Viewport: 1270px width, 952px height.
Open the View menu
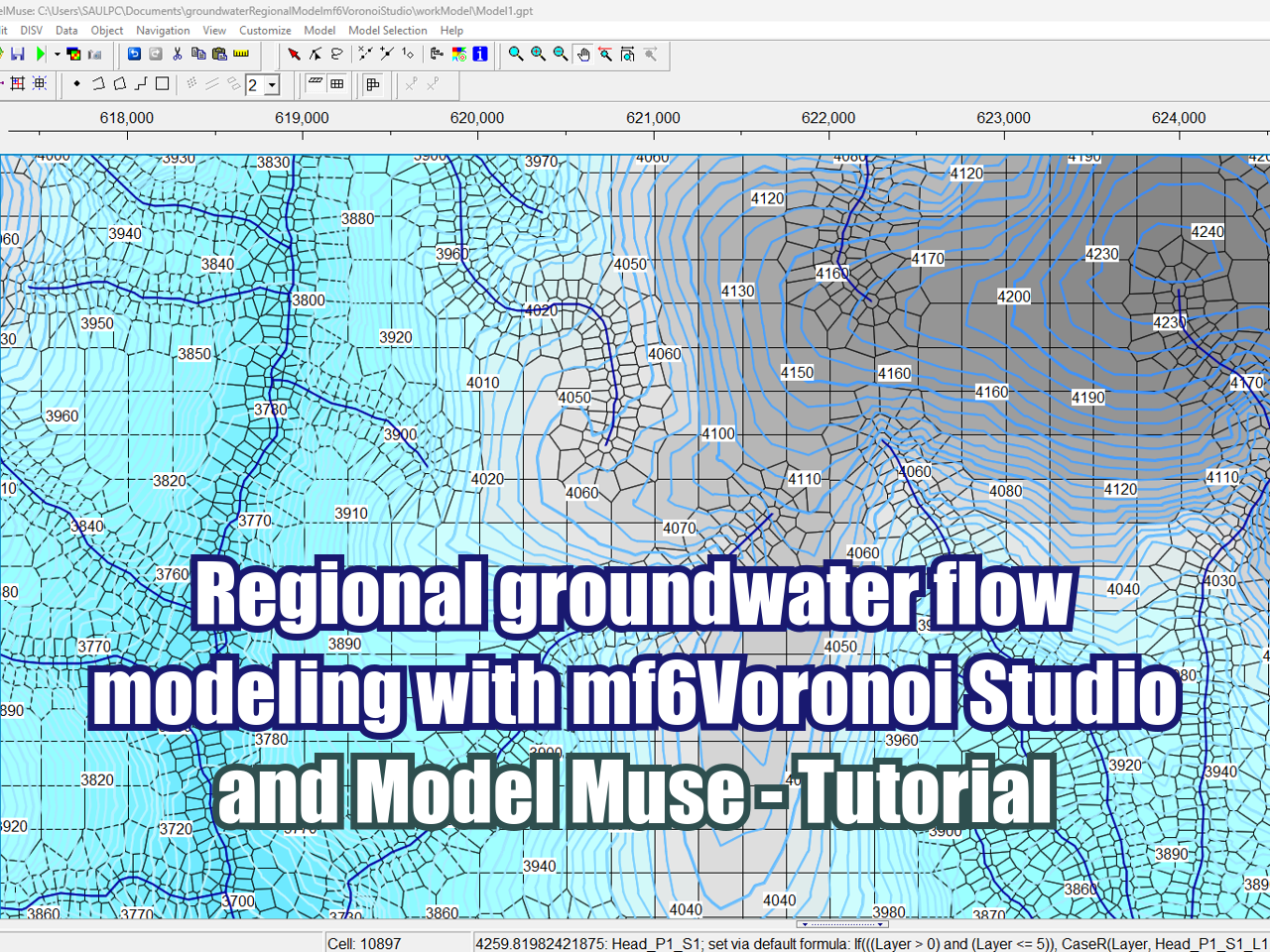[214, 31]
